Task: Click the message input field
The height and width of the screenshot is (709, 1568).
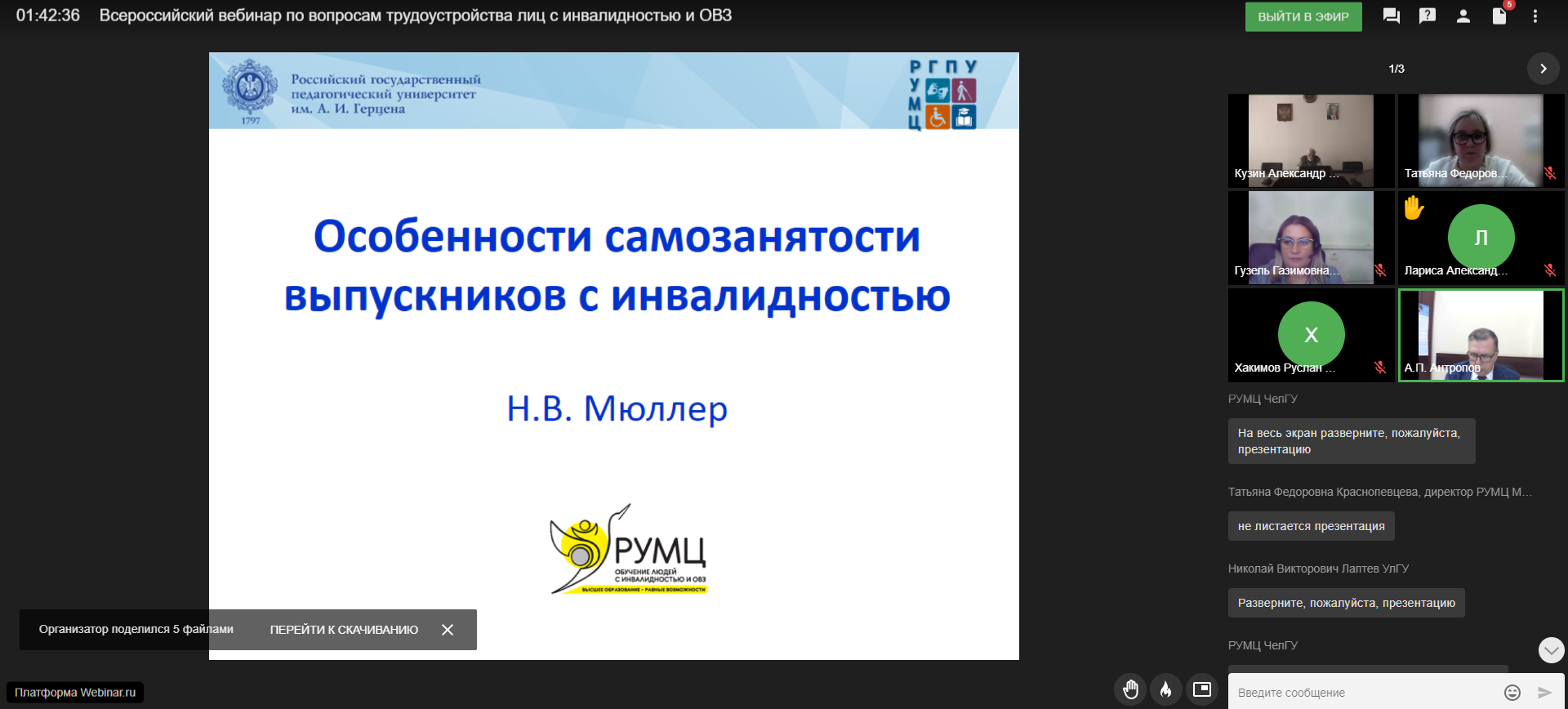Action: tap(1364, 693)
